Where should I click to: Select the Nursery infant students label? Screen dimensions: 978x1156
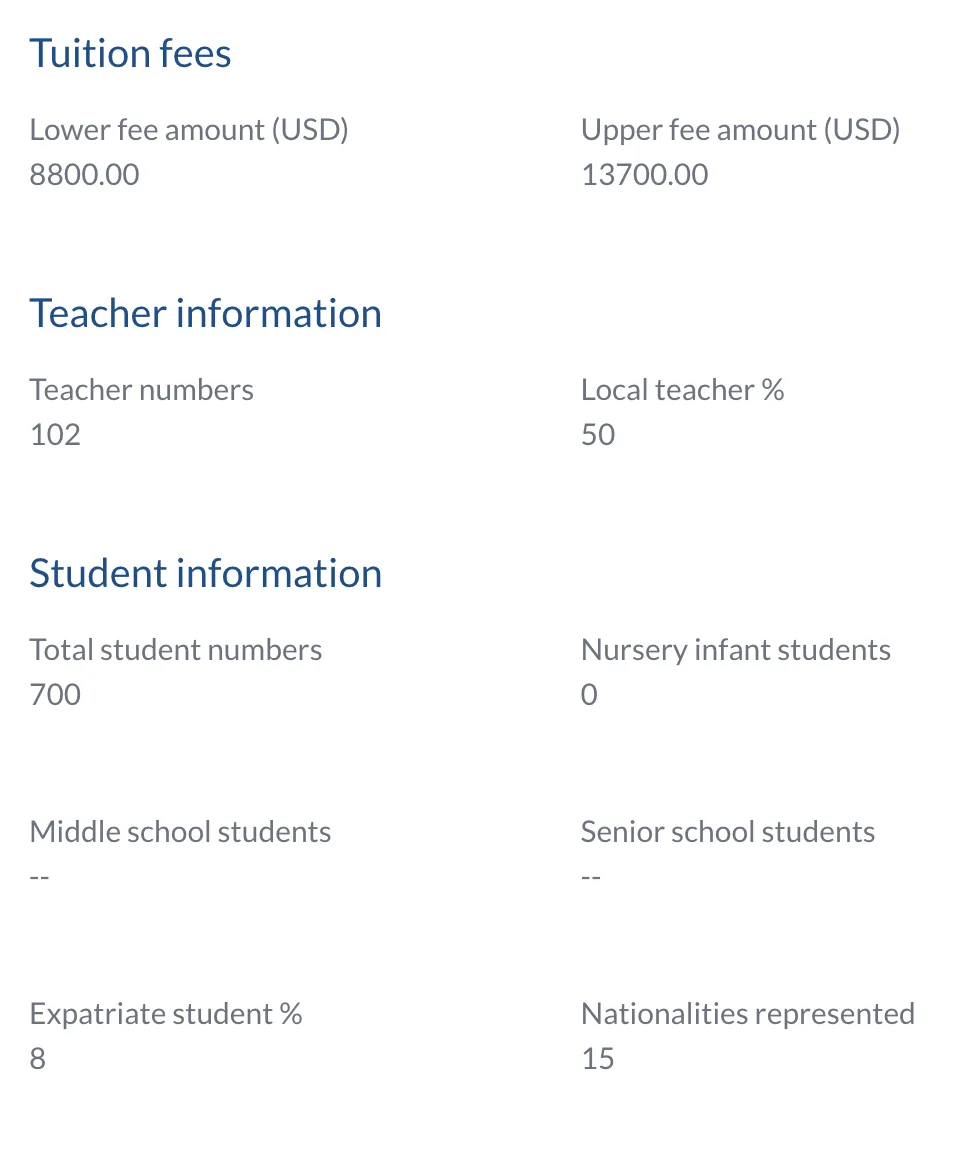point(735,650)
